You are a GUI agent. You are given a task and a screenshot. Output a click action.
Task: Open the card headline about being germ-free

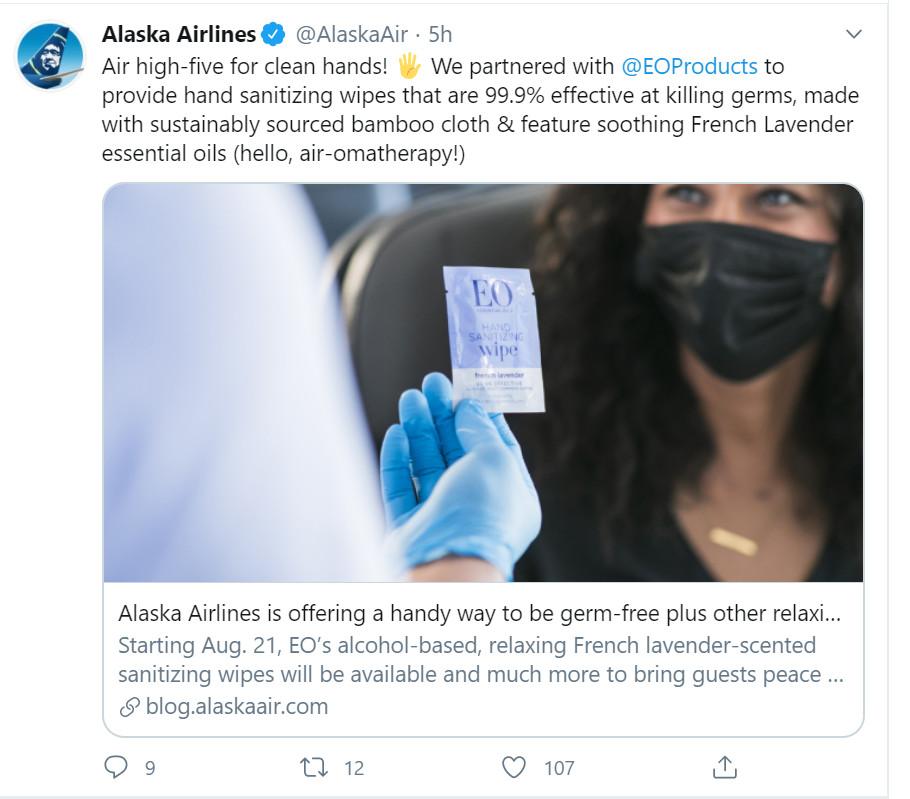(480, 613)
